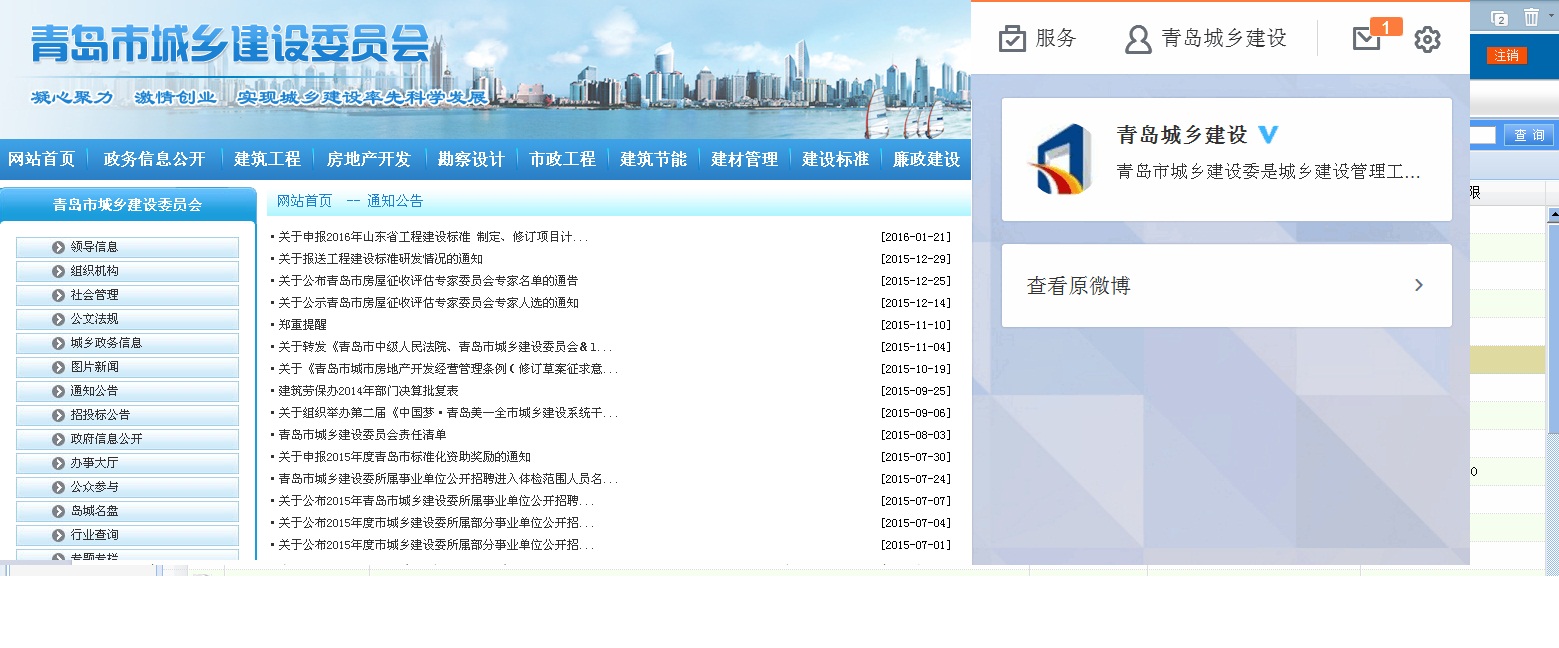The height and width of the screenshot is (648, 1559).
Task: Click the 青岛城乡建设 account logo
Action: click(1059, 159)
